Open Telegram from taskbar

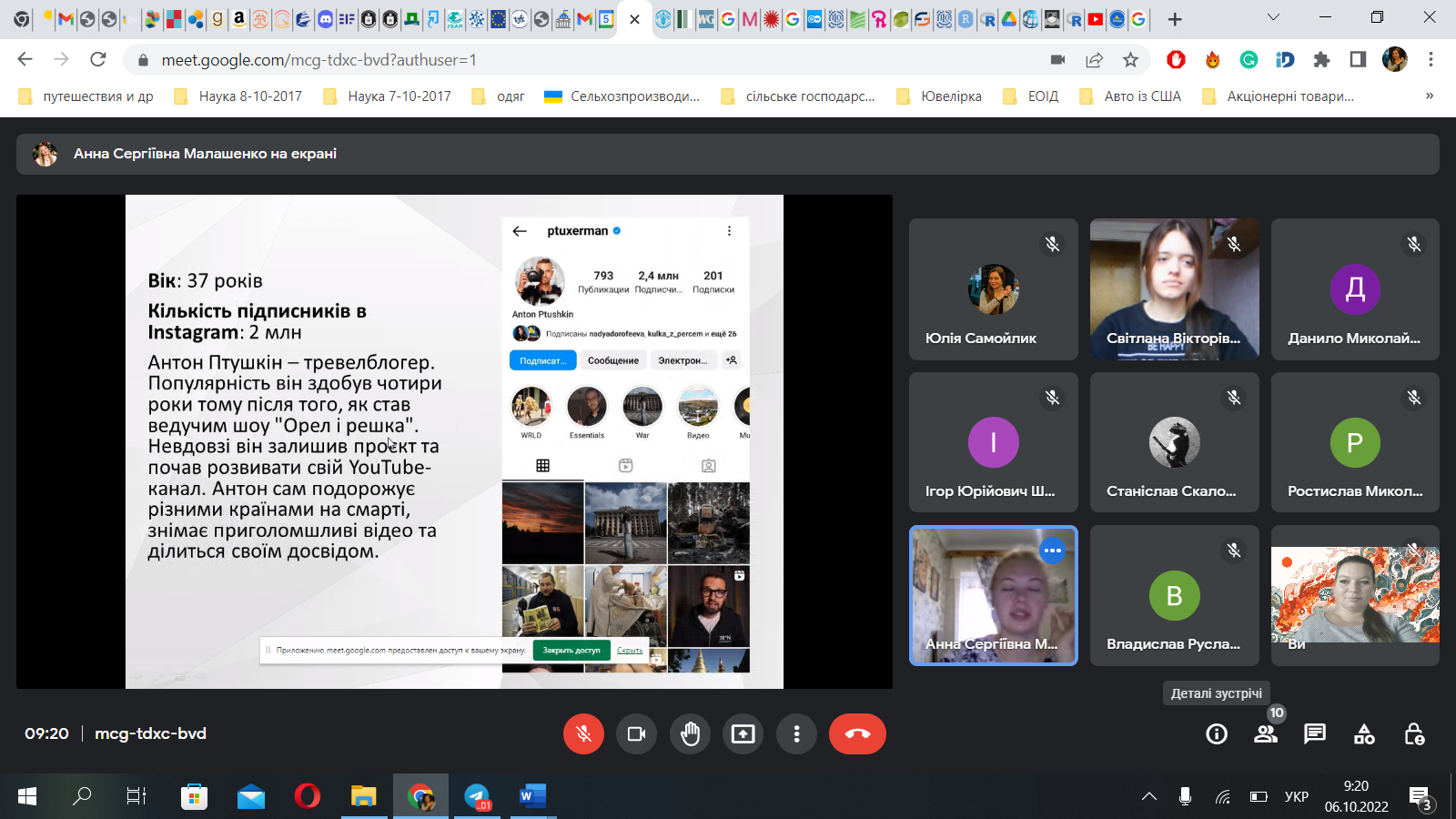(x=477, y=796)
